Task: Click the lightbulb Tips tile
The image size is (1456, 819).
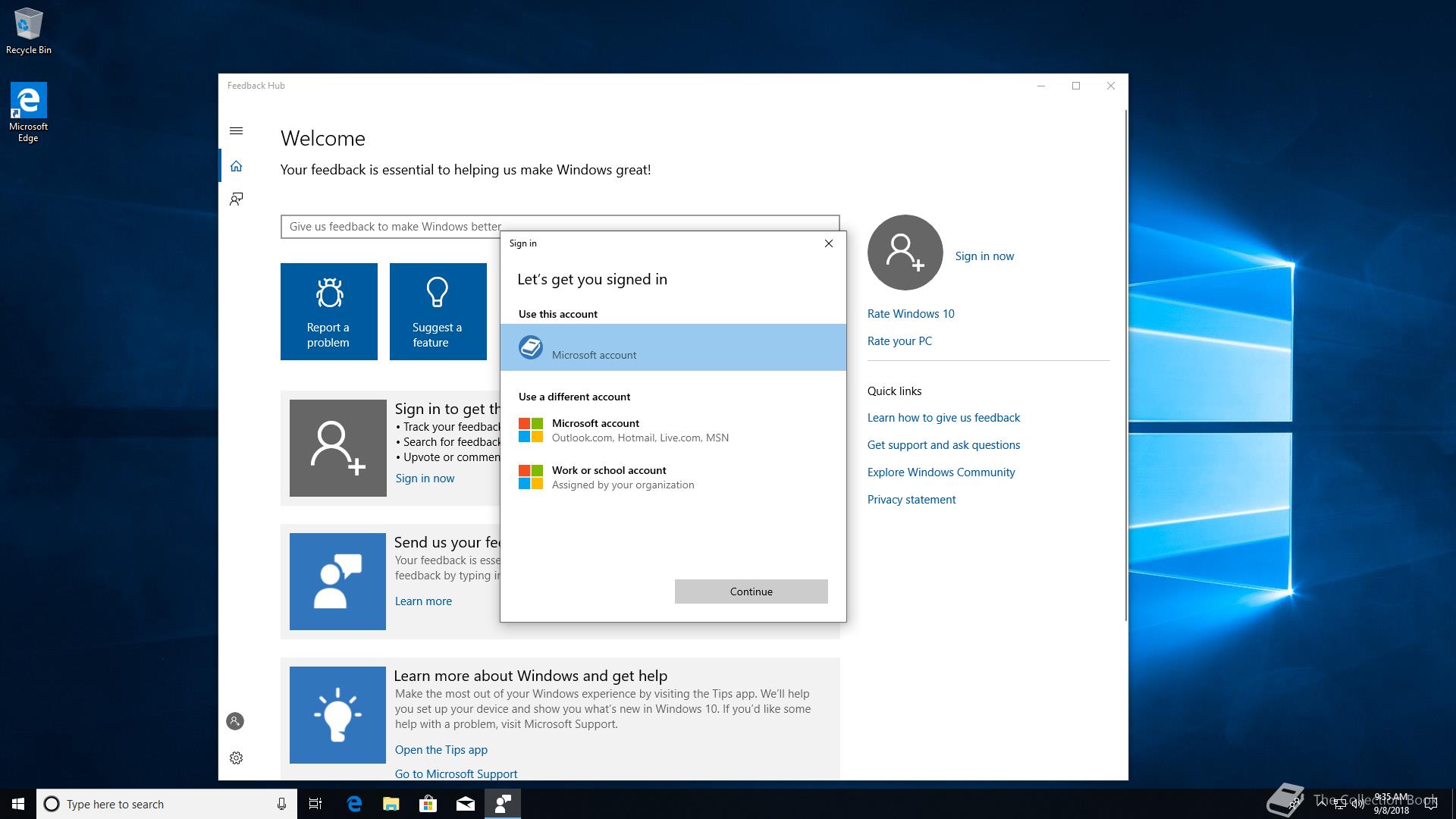Action: (337, 715)
